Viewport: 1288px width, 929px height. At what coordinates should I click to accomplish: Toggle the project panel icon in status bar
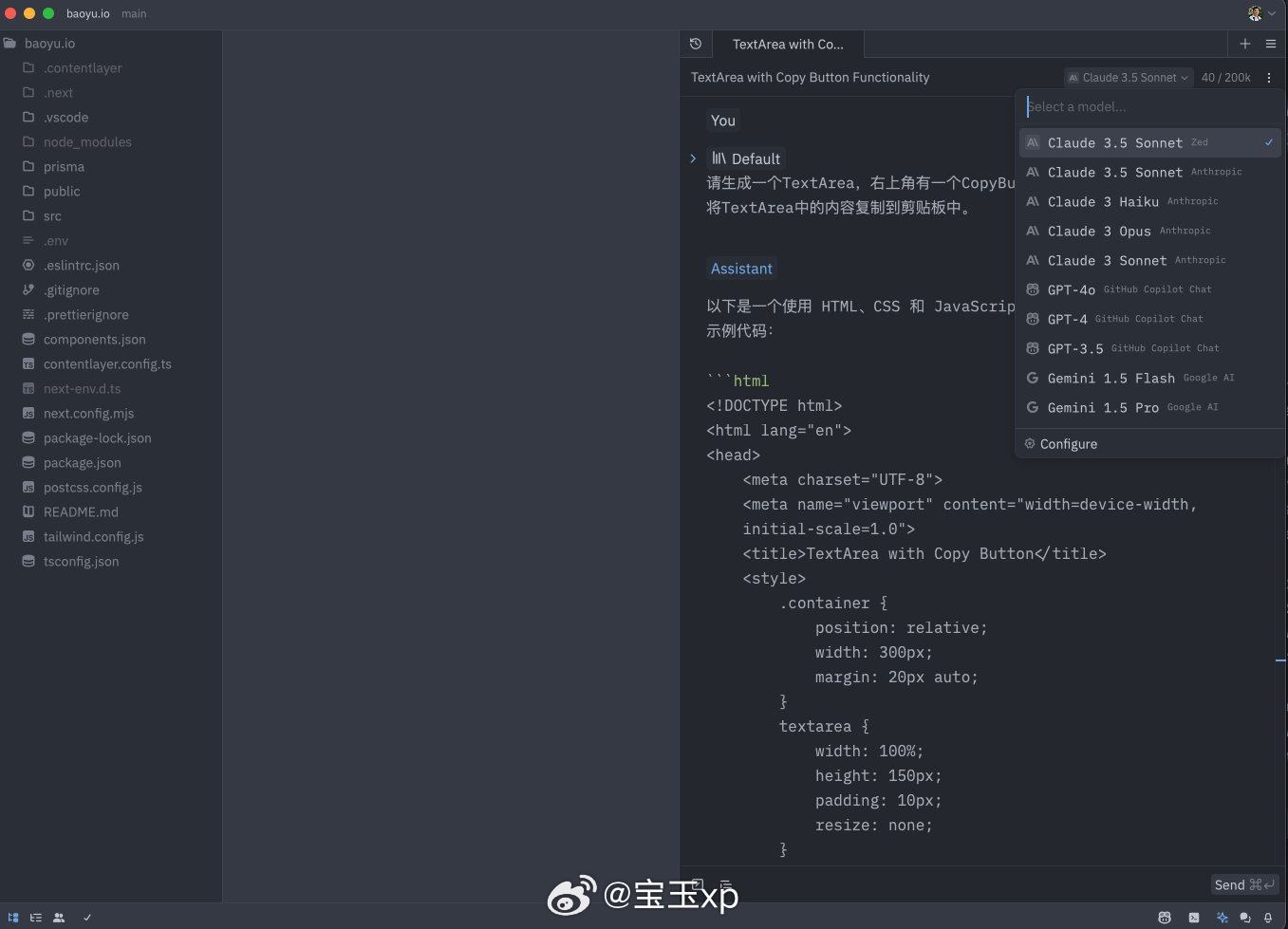point(13,918)
